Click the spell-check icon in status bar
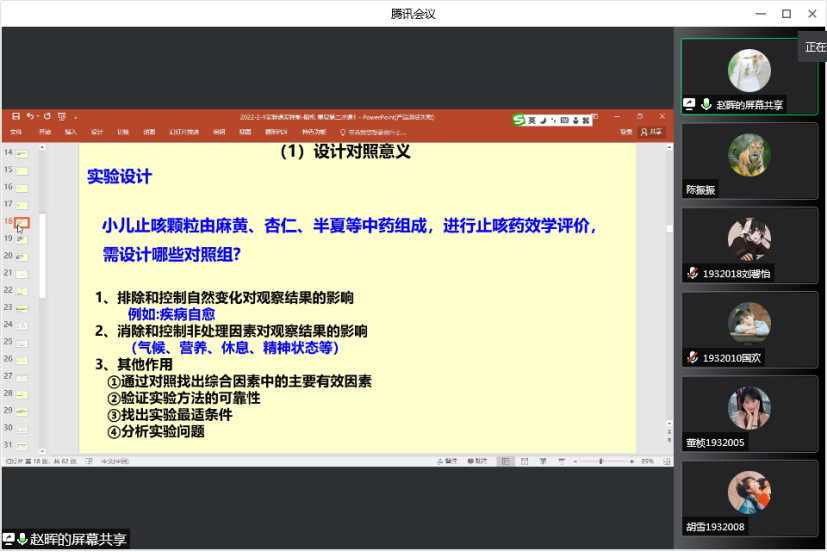Viewport: 827px width, 552px height. pos(89,461)
